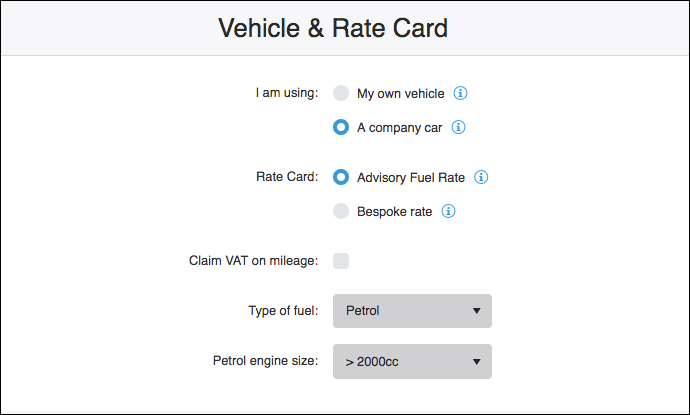
Task: Click the Advisory Fuel Rate label text
Action: click(x=411, y=177)
